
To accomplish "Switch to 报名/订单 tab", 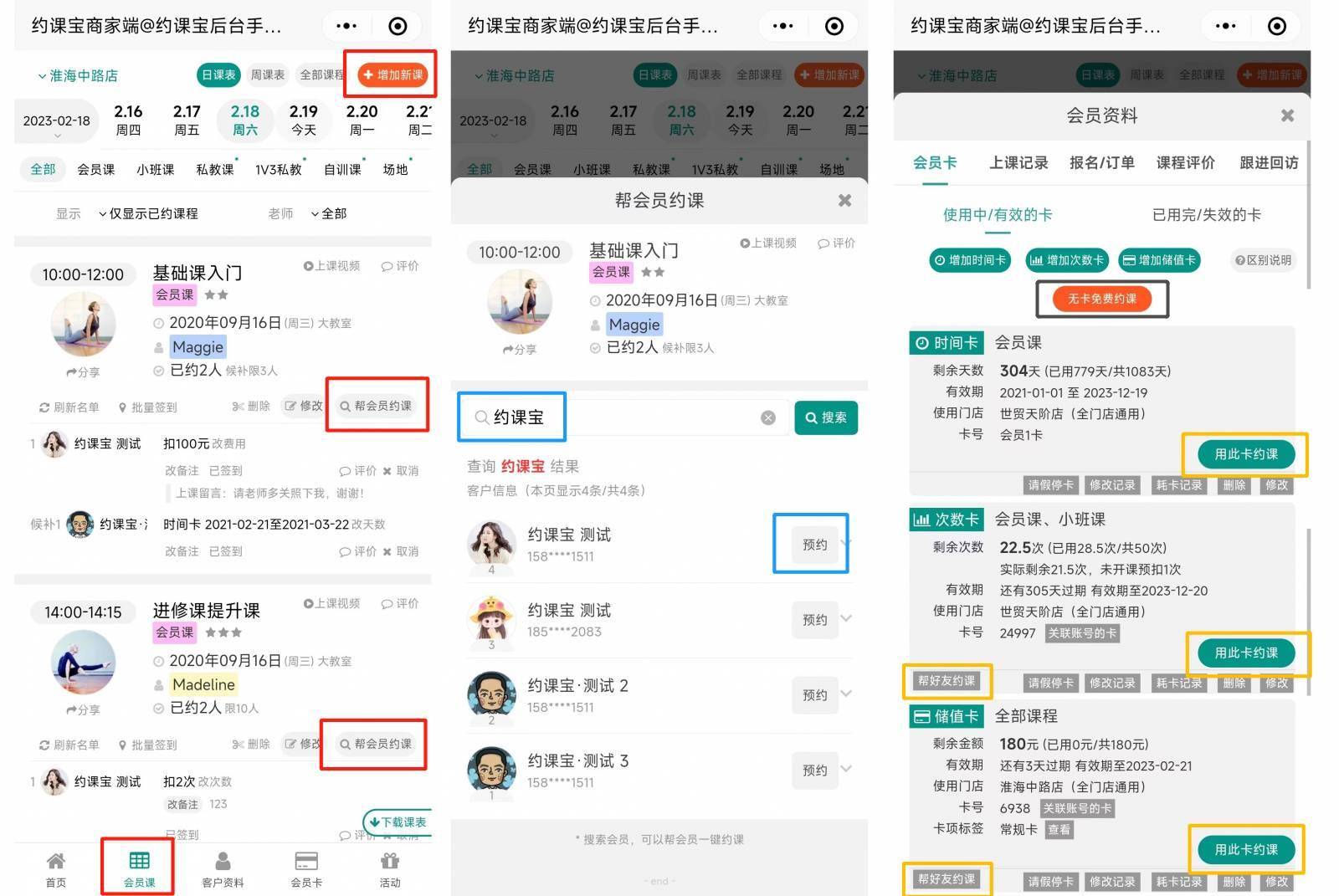I will [1101, 163].
